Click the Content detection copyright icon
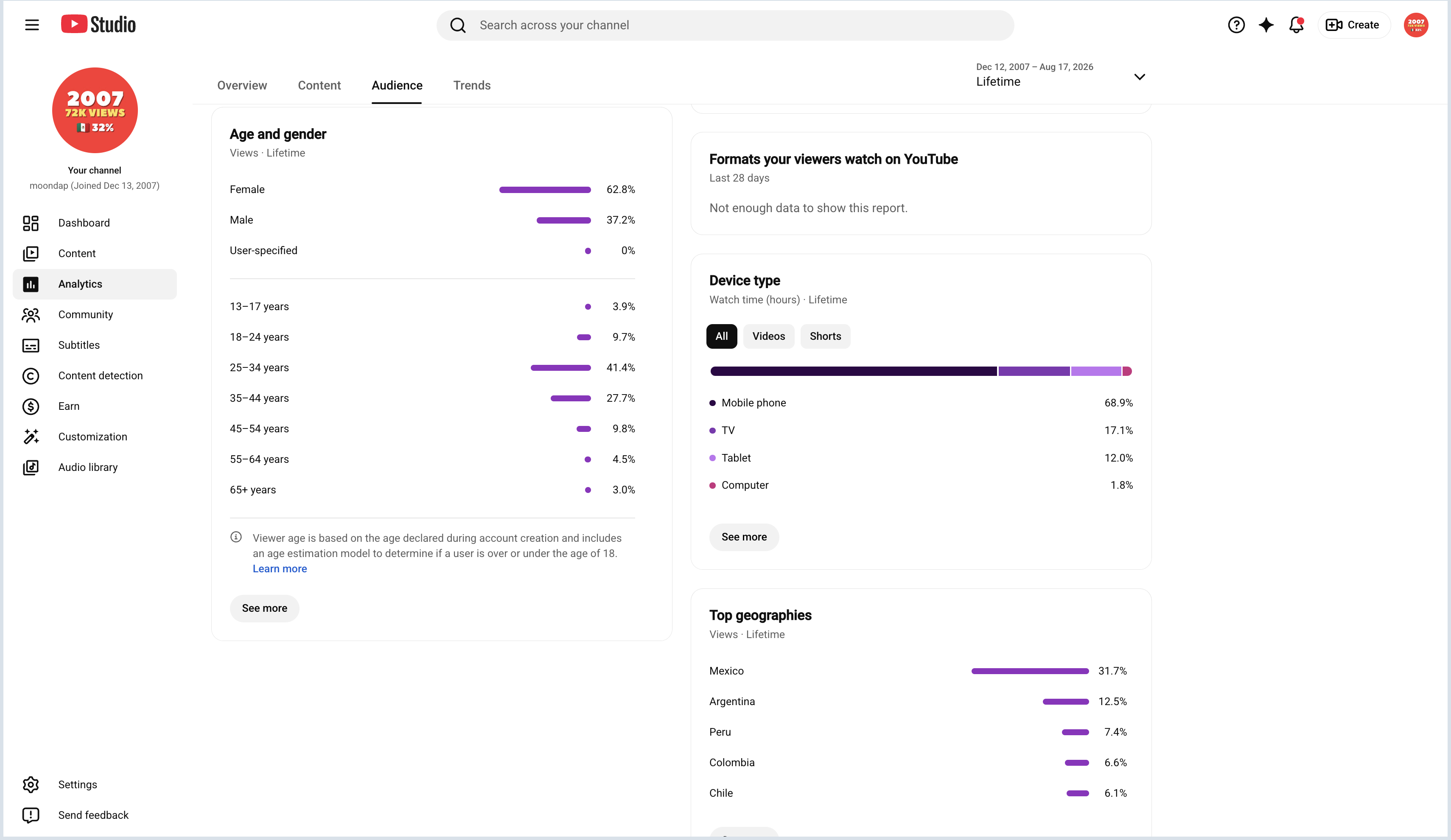The image size is (1451, 840). click(x=31, y=375)
